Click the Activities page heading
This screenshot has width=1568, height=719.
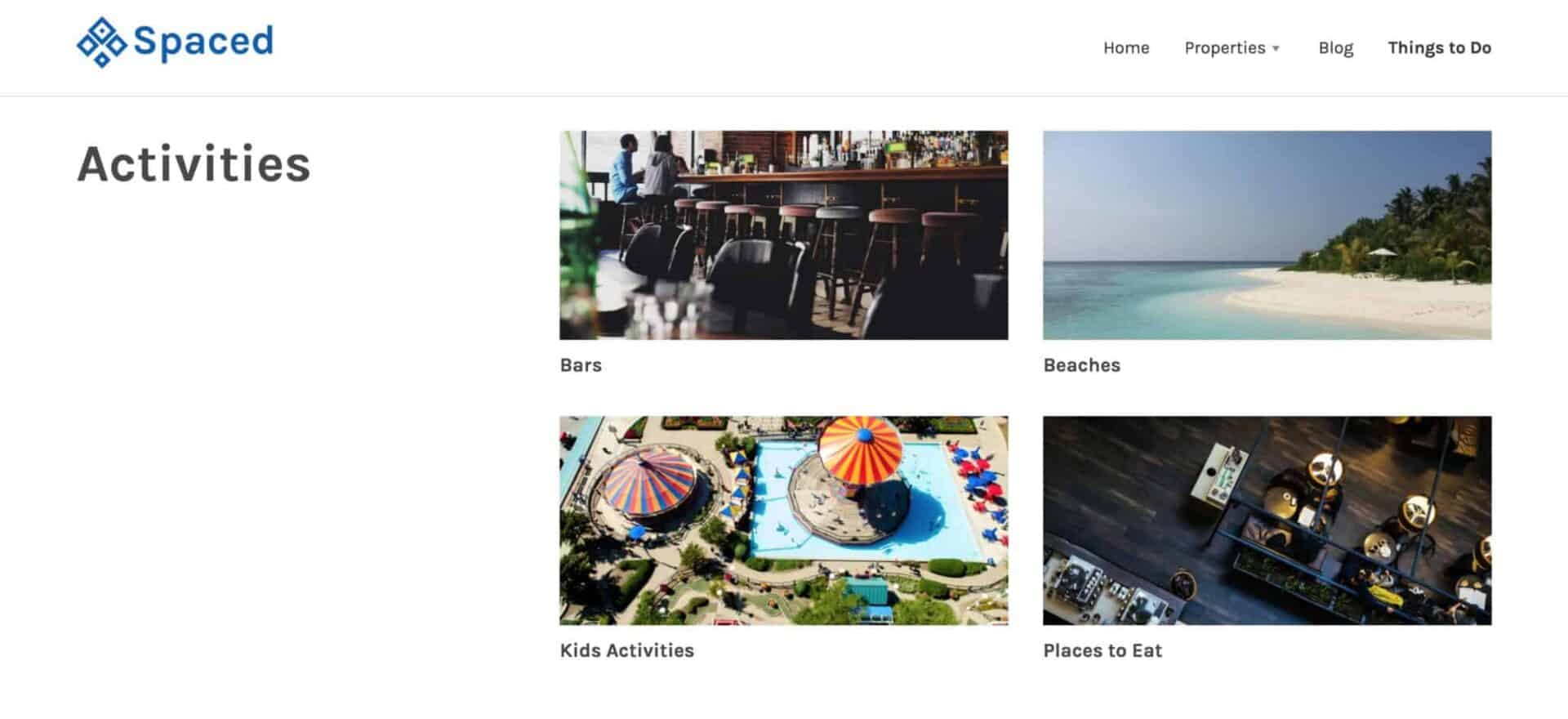(194, 164)
